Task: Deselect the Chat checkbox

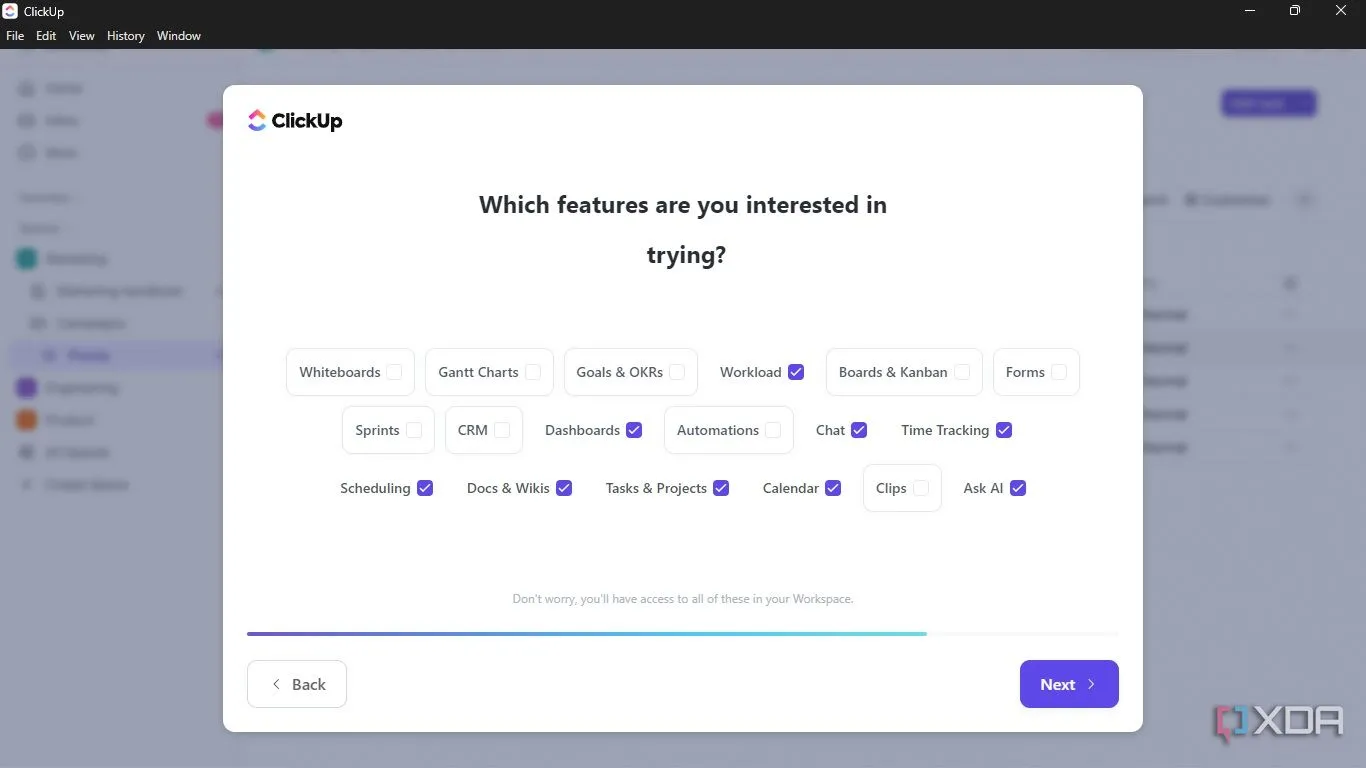Action: [859, 430]
